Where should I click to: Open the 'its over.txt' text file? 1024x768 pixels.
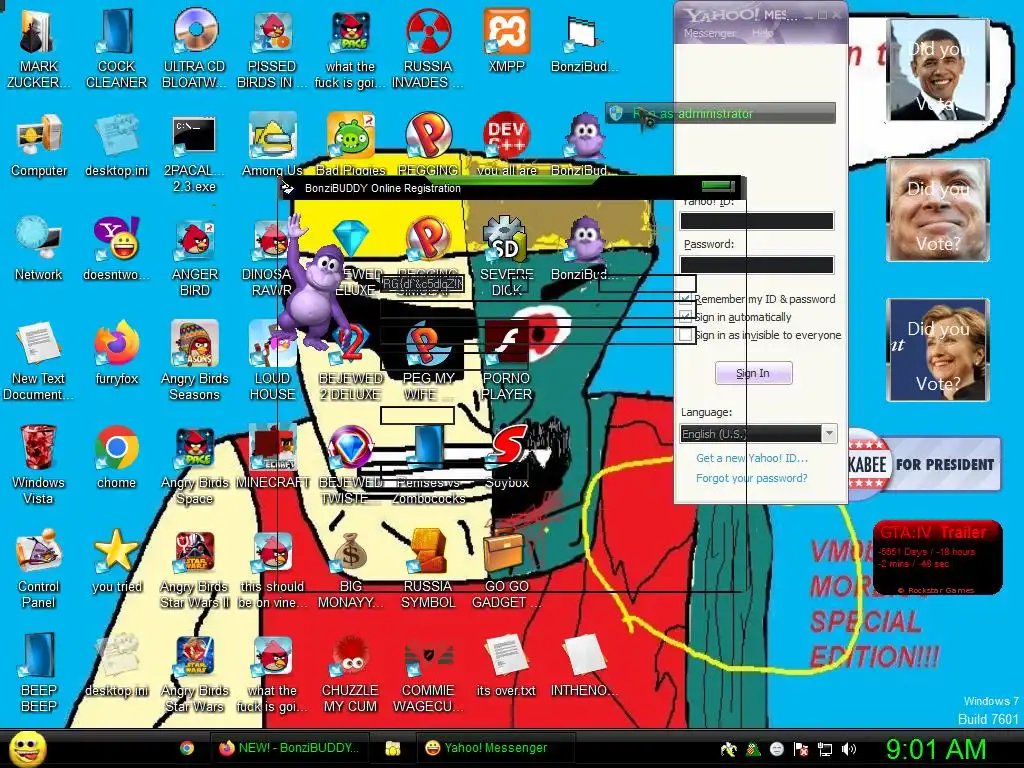click(506, 665)
